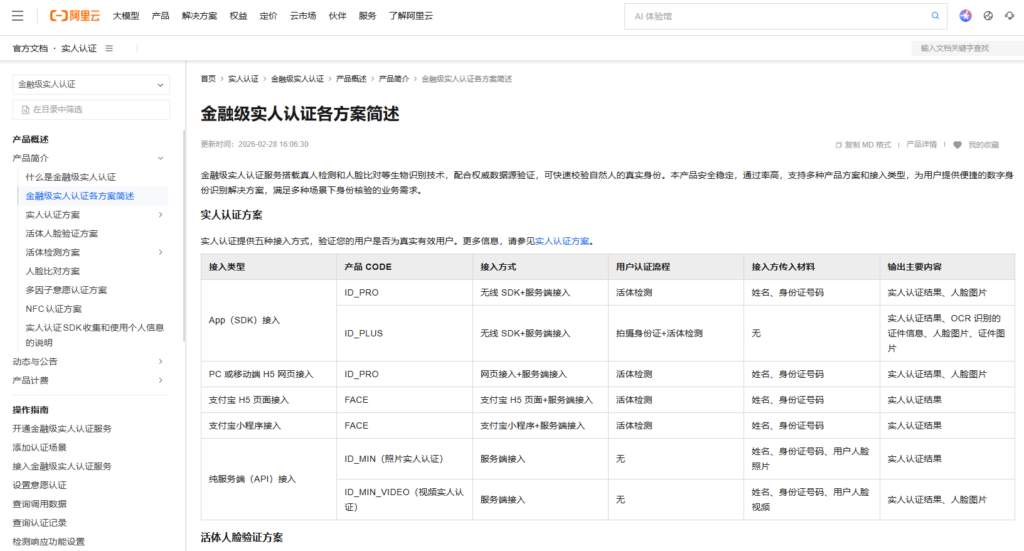Open 开通金融级实人认证服务 in sidebar
The height and width of the screenshot is (551, 1024).
[x=62, y=429]
